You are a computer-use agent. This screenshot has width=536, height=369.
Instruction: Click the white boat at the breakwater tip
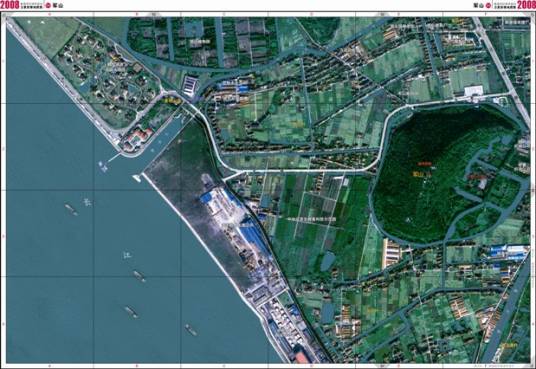136,178
